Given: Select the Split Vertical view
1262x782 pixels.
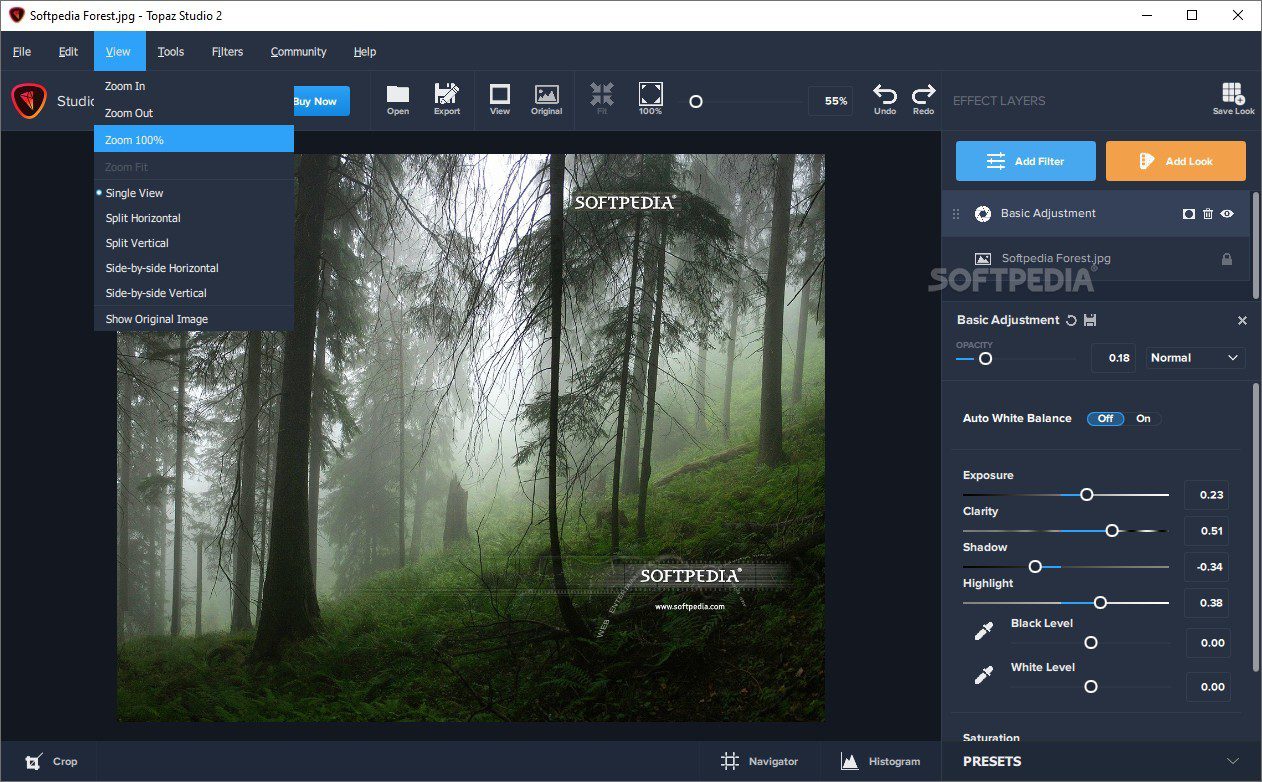Looking at the screenshot, I should point(194,243).
